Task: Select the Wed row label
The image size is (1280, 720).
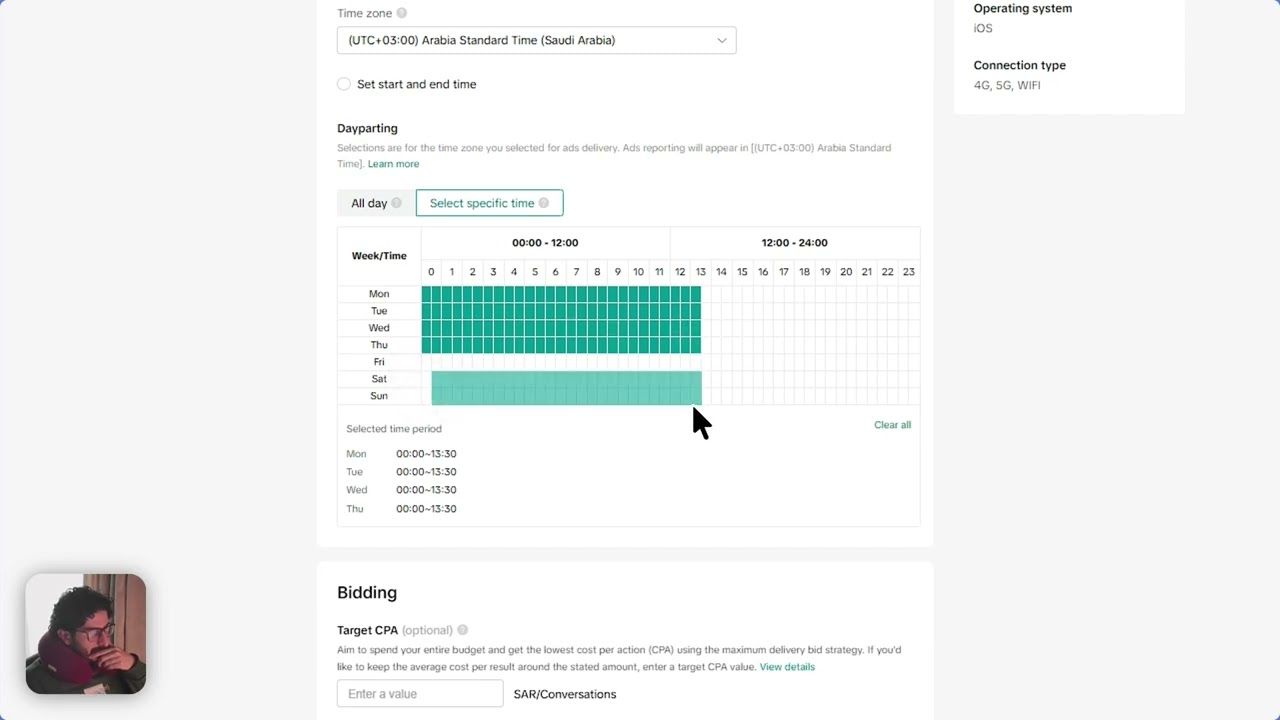Action: [x=379, y=328]
